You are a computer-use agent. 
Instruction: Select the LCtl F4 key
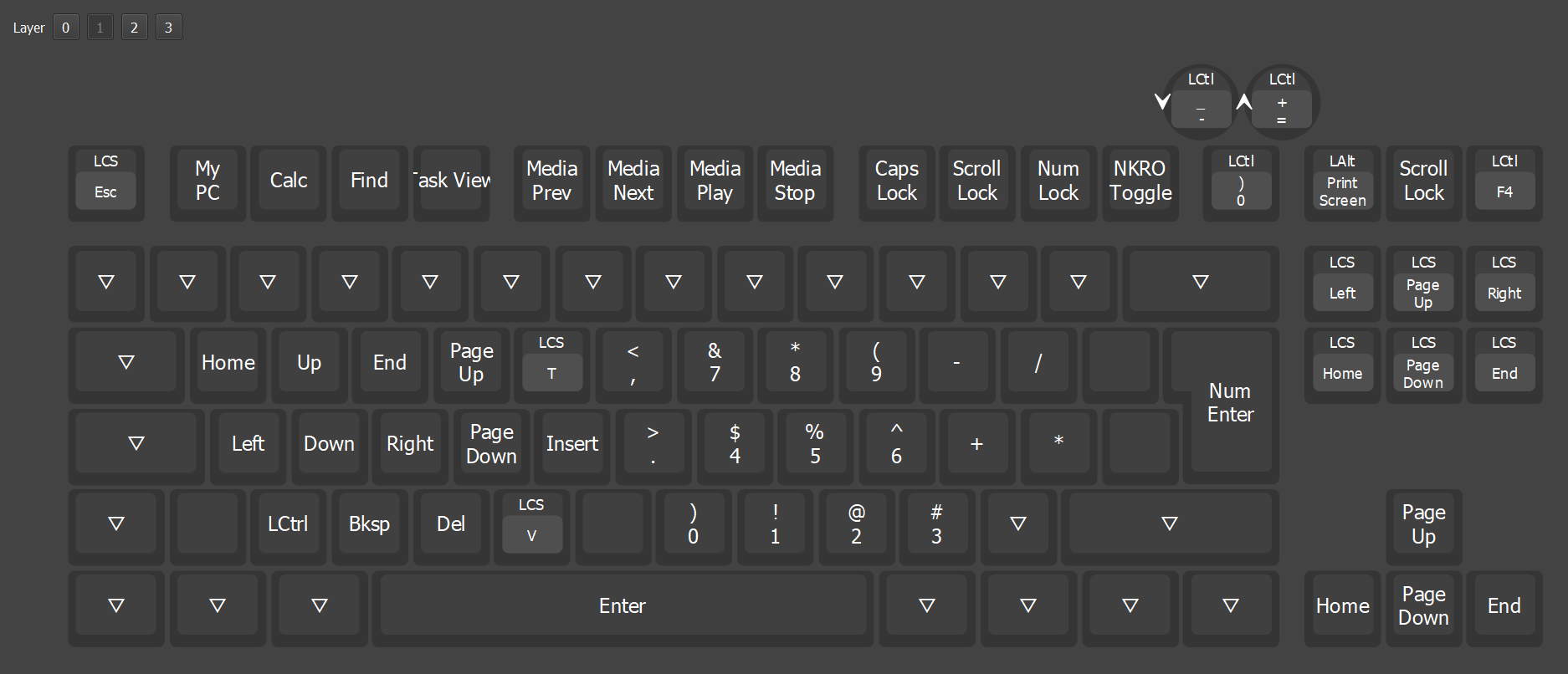[x=1504, y=182]
